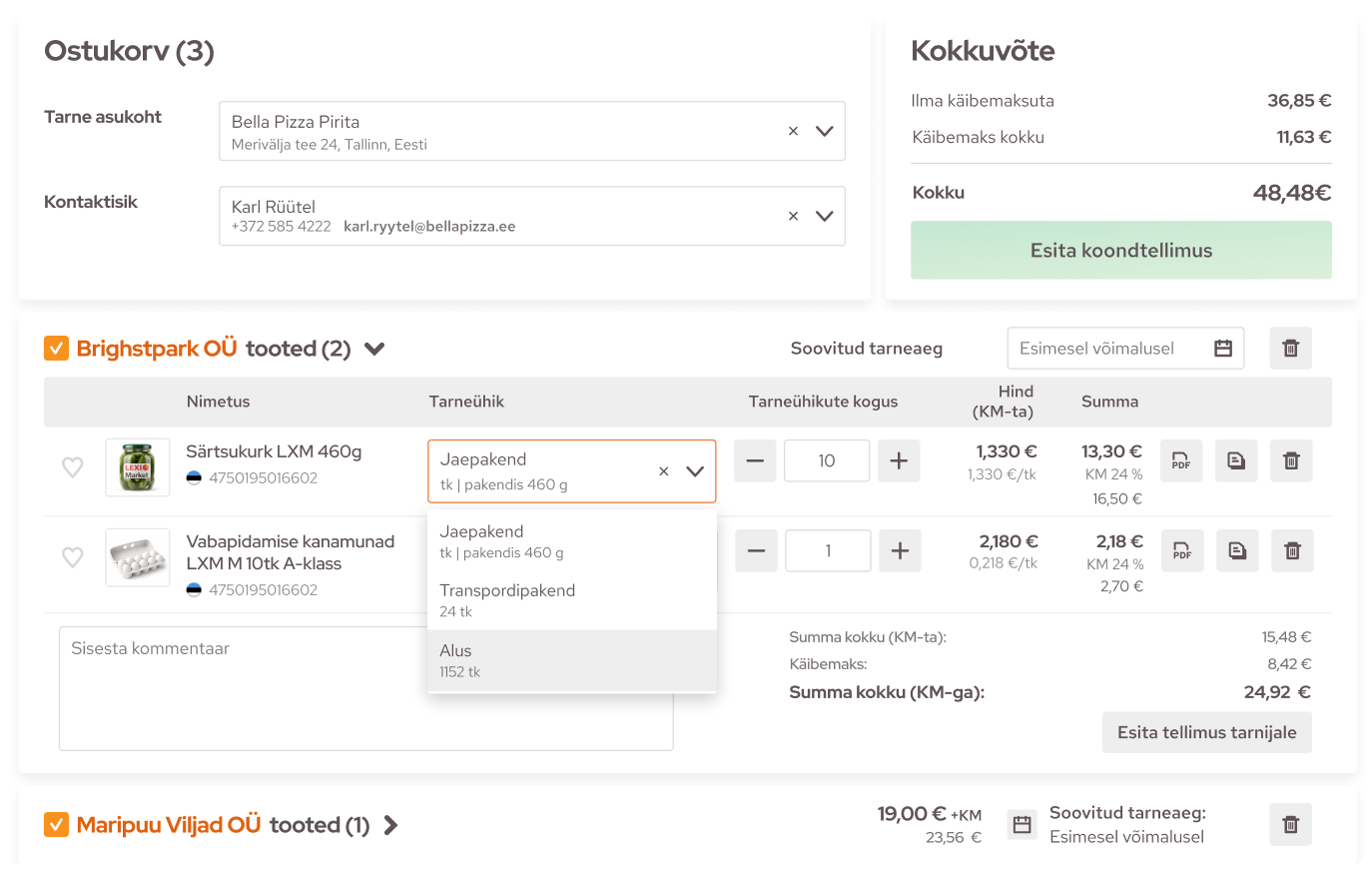Click Esita tellimus tarnijale button
This screenshot has width=1372, height=879.
(1206, 732)
